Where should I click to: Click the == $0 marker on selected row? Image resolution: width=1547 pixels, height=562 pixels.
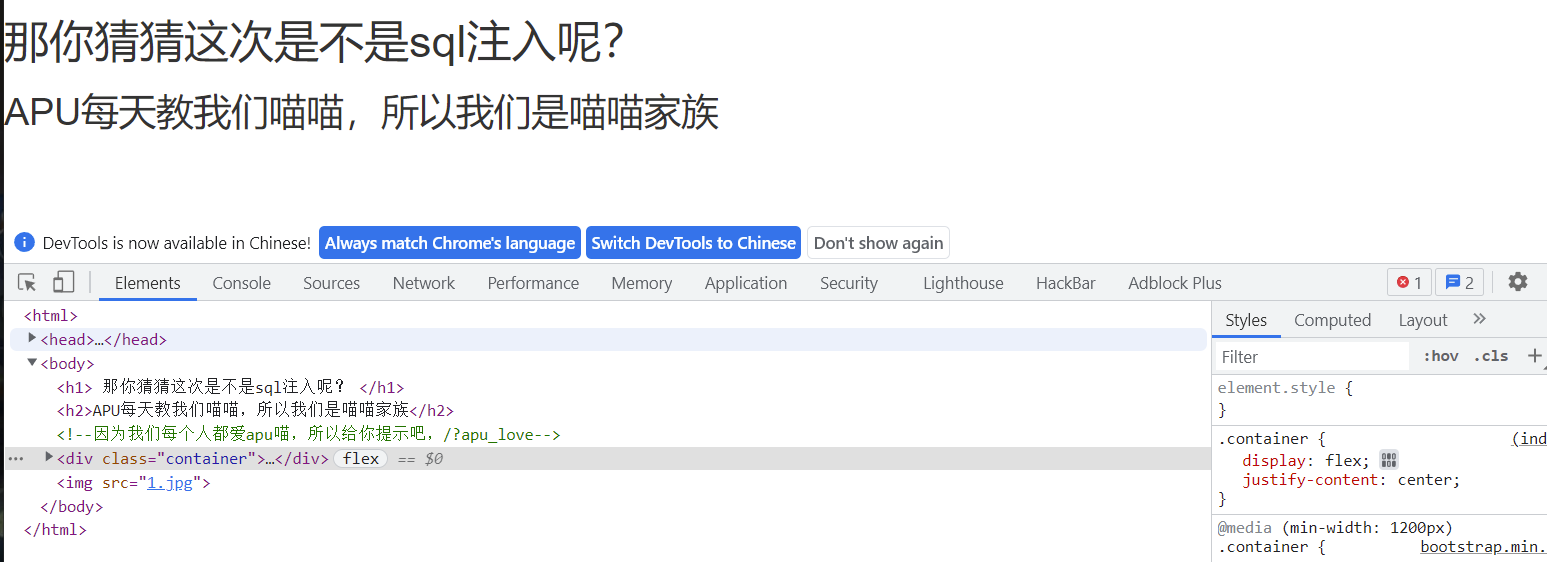click(x=420, y=459)
